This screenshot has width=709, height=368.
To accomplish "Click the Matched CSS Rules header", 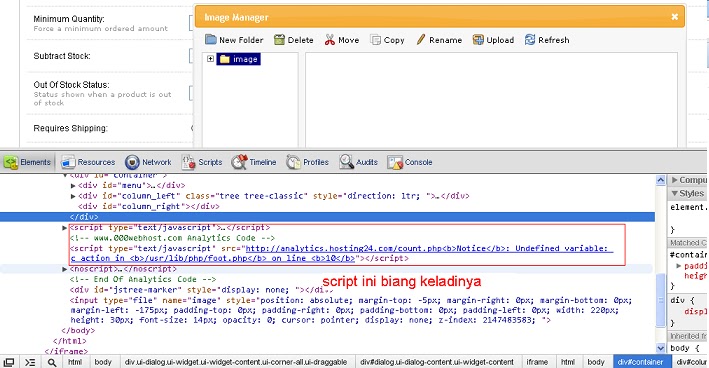I will click(688, 243).
